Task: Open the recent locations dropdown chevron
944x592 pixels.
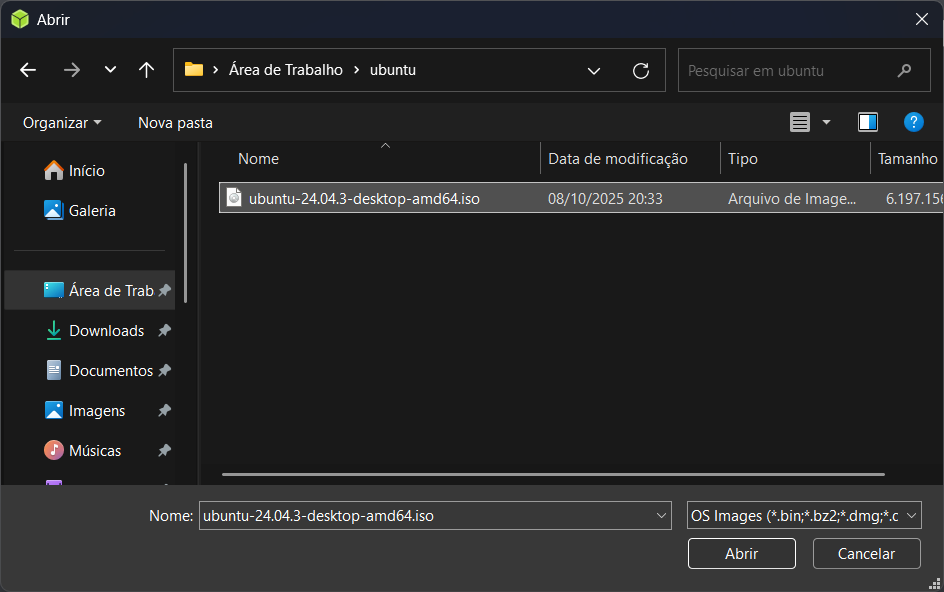Action: pyautogui.click(x=110, y=70)
